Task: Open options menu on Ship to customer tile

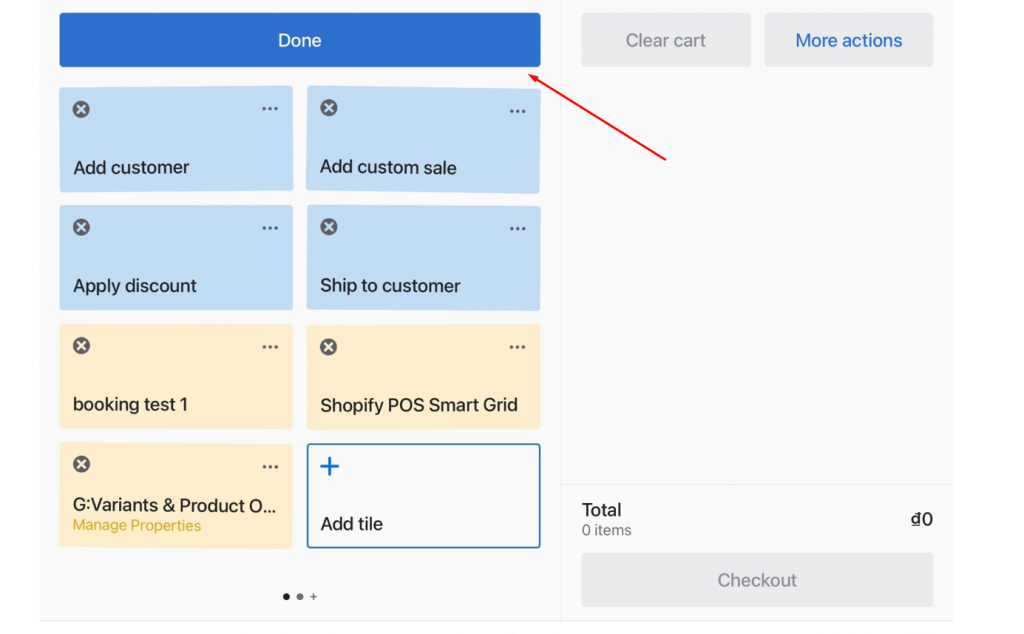Action: 517,227
